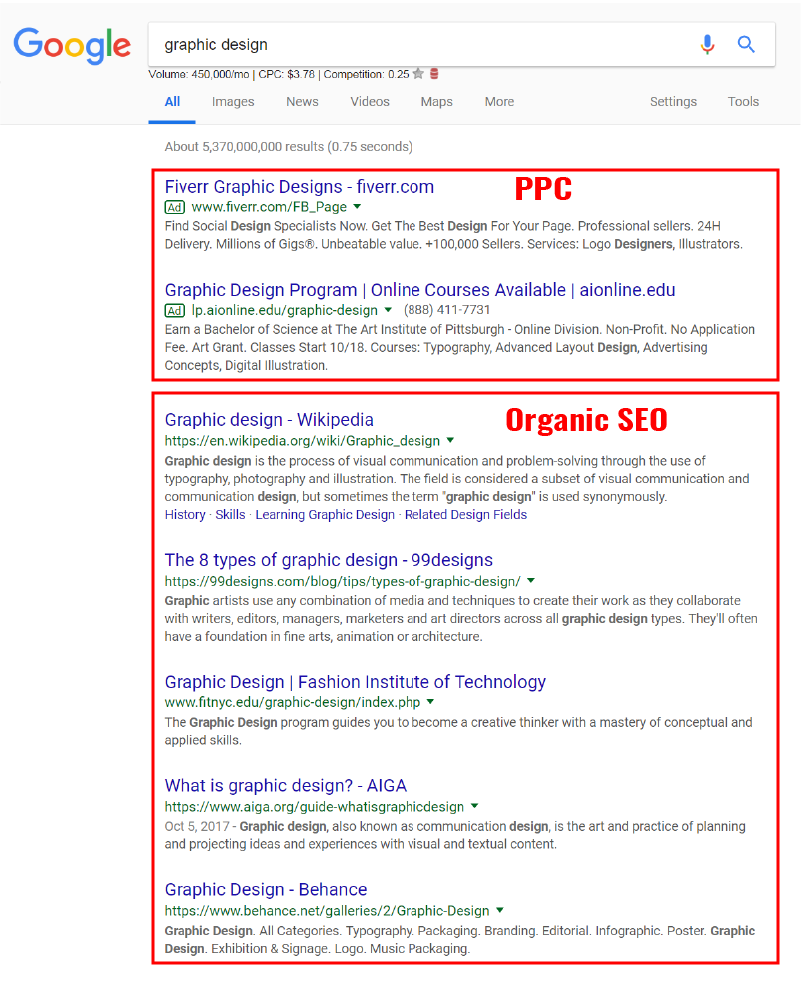Click the magnifying glass search button
The width and height of the screenshot is (801, 983).
pos(746,44)
